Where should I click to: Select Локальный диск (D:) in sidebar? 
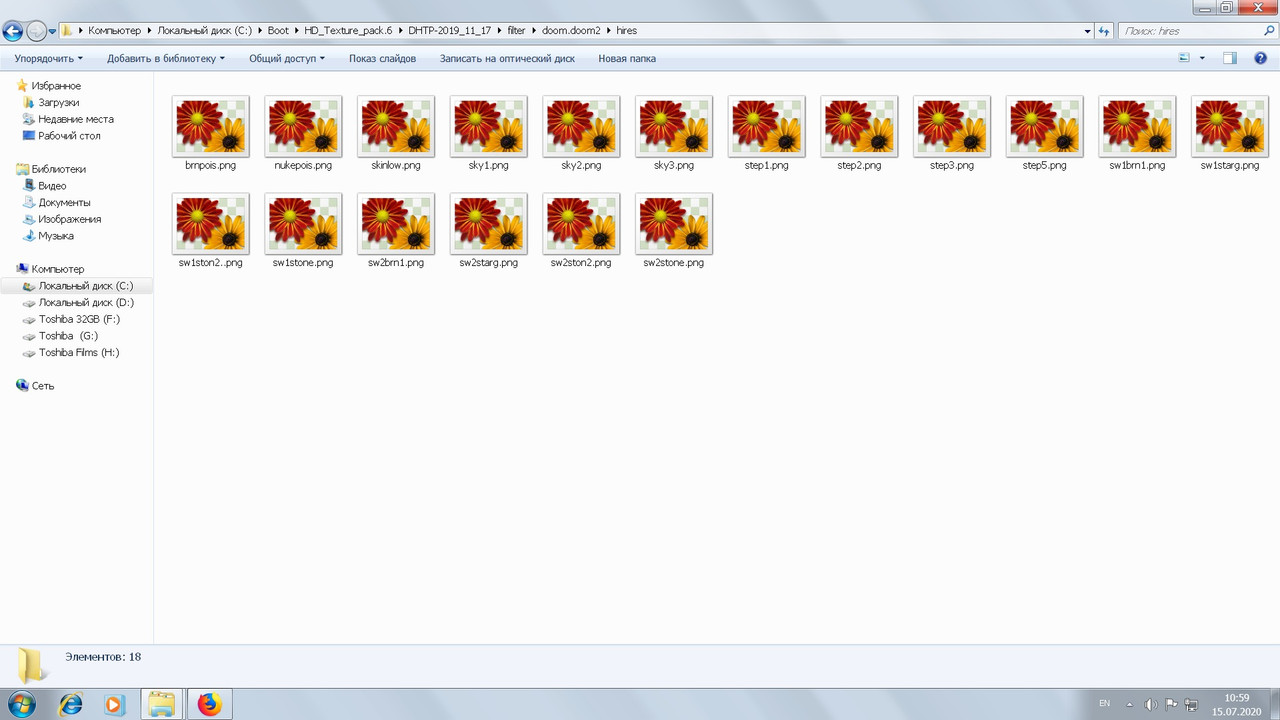click(x=86, y=303)
